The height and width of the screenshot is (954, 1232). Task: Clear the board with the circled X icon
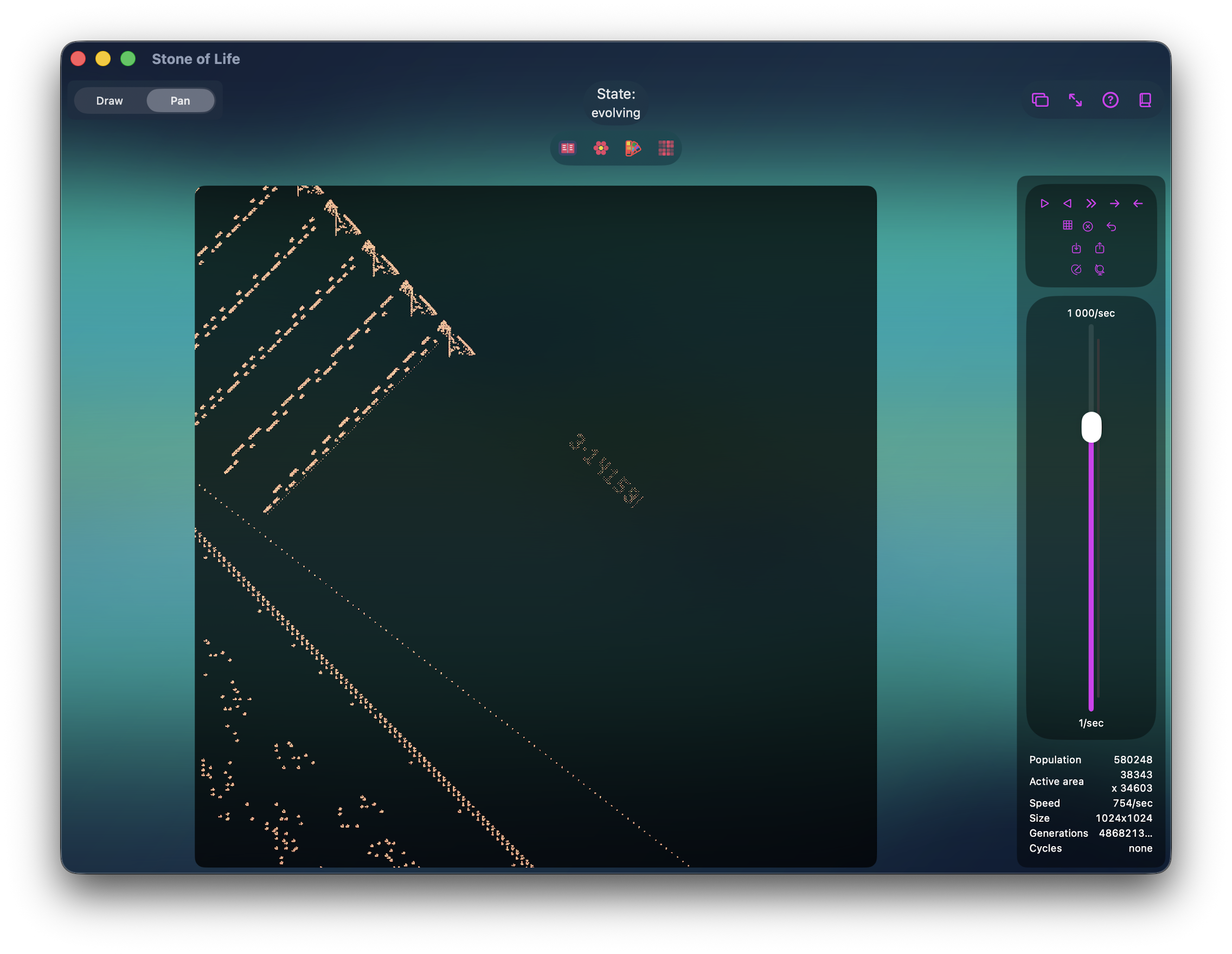click(x=1088, y=227)
